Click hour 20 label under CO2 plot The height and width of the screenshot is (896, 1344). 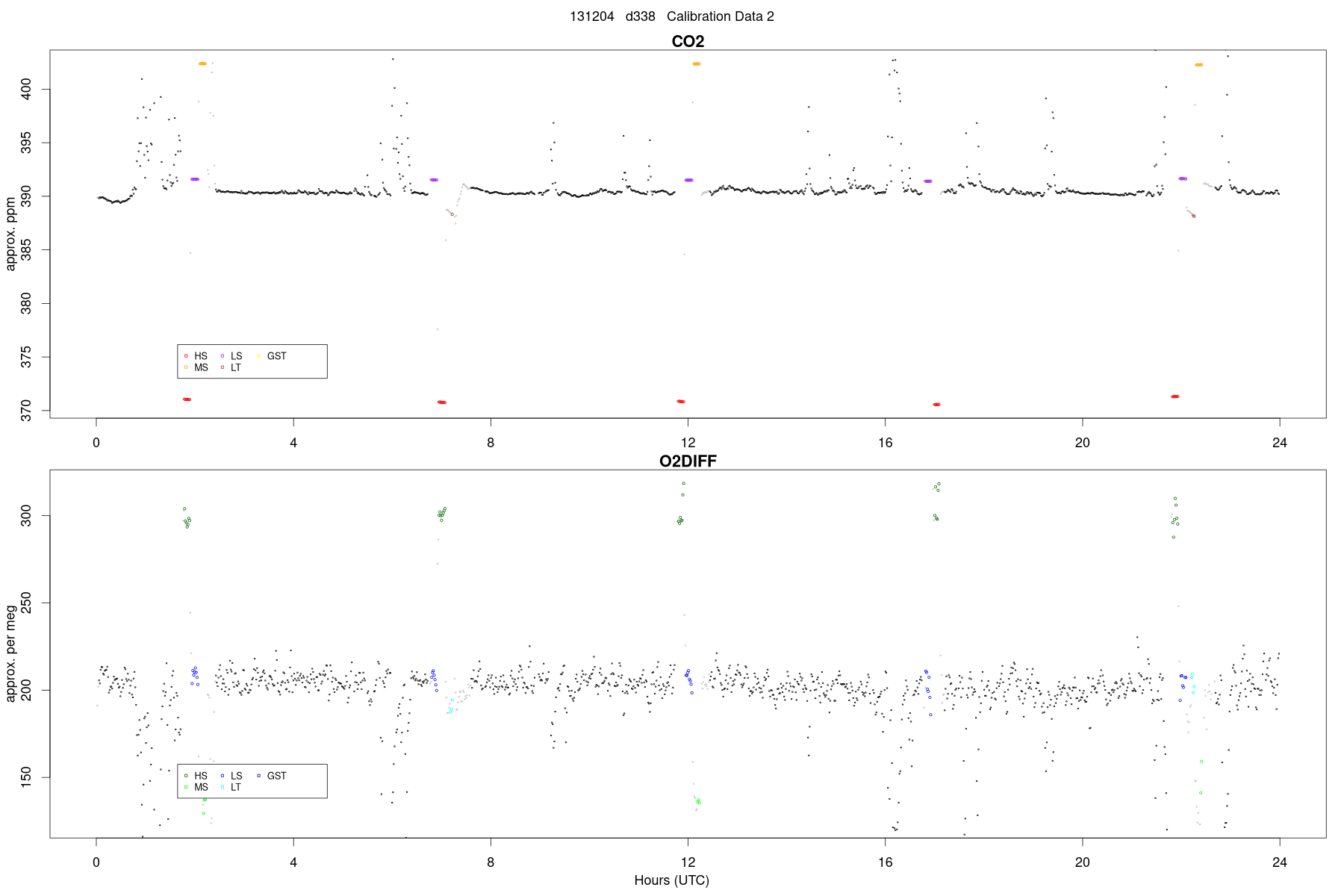coord(1083,443)
